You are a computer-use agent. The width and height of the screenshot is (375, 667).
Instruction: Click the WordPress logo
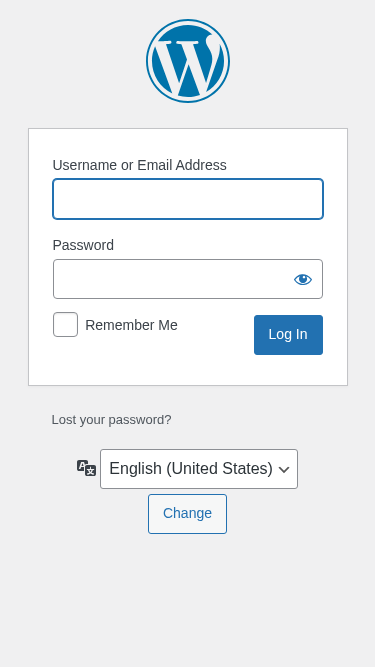coord(188,61)
